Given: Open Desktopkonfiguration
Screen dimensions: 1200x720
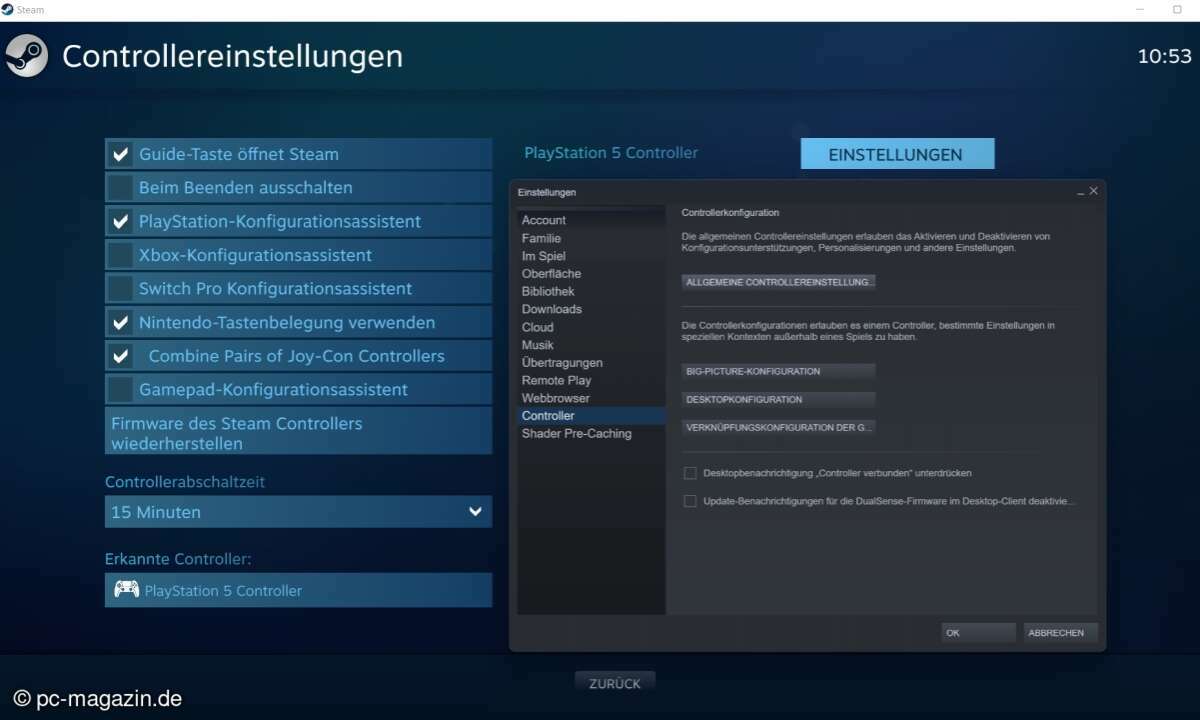Looking at the screenshot, I should tap(779, 399).
